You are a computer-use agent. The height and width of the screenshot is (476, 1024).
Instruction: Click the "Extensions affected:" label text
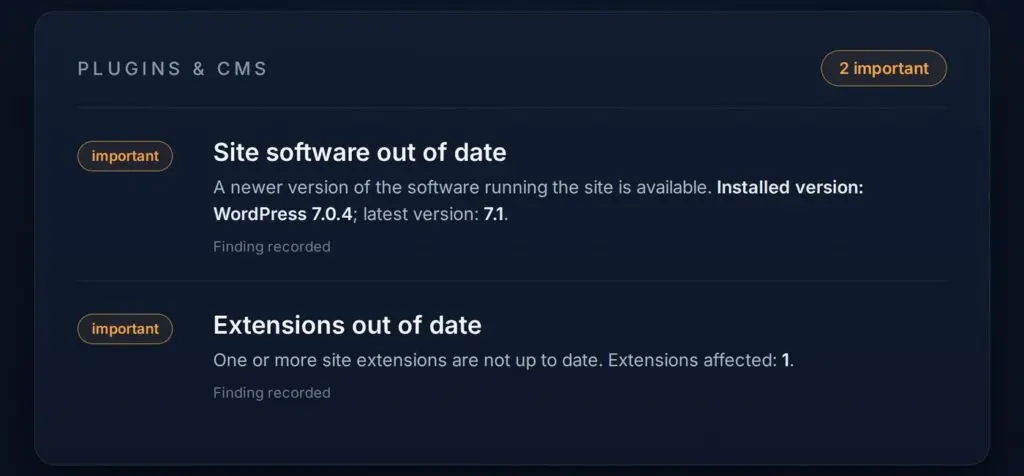tap(692, 360)
